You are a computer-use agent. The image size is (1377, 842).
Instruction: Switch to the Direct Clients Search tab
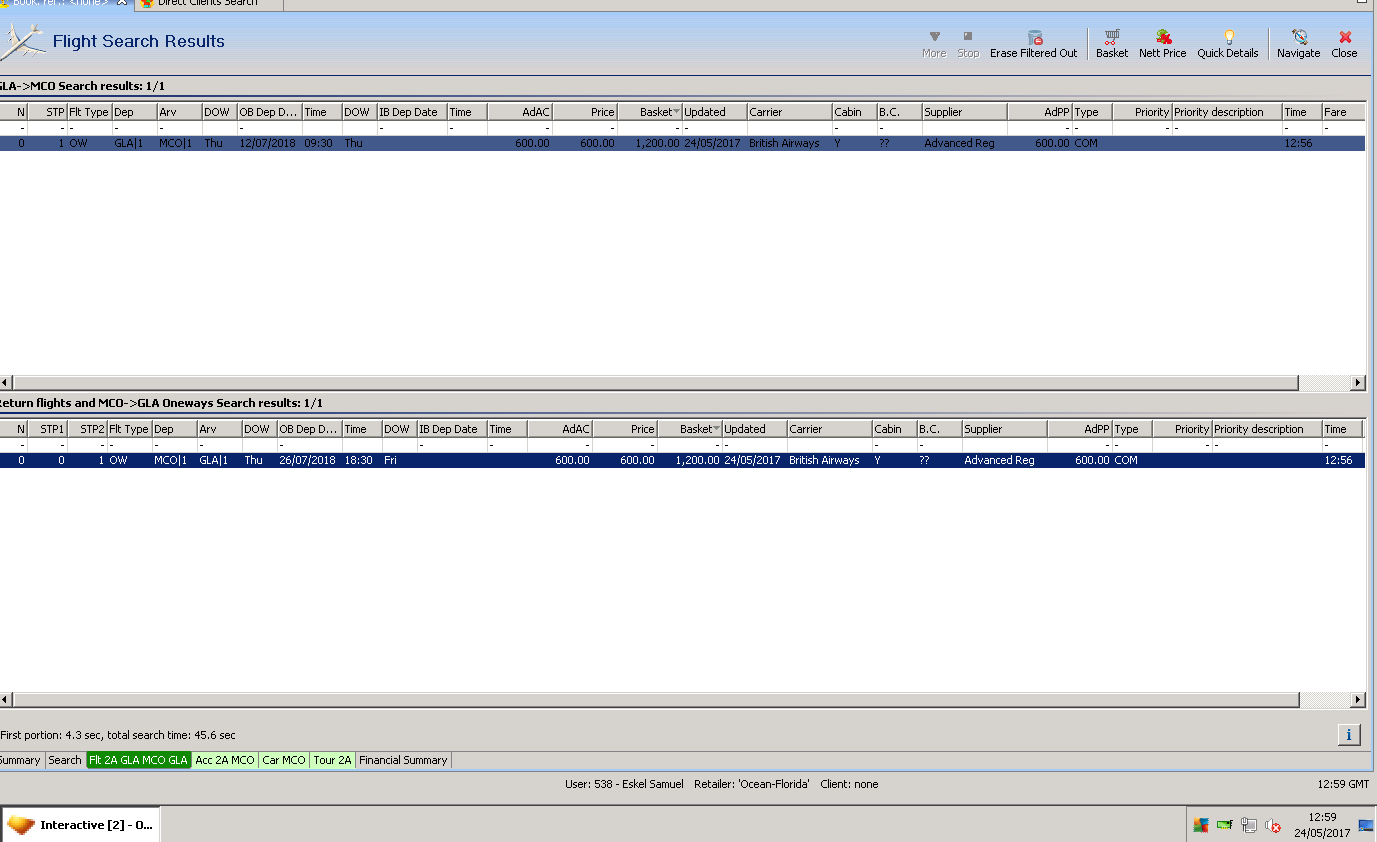[207, 3]
